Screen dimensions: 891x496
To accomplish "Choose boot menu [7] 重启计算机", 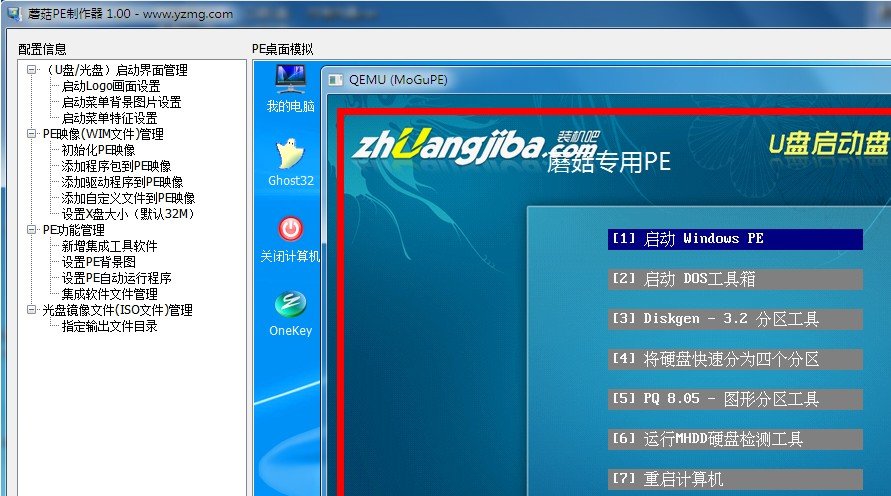I will coord(735,479).
